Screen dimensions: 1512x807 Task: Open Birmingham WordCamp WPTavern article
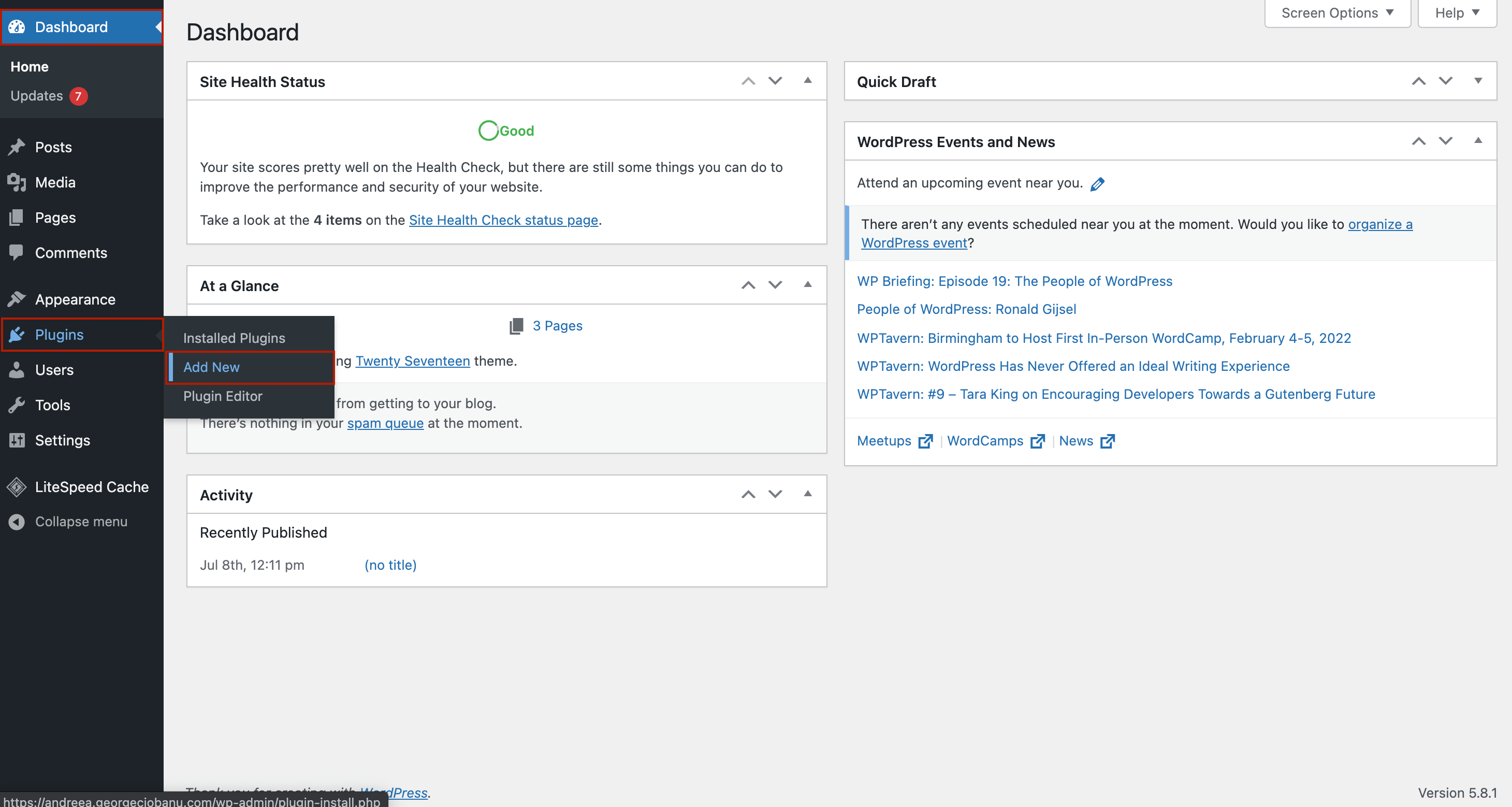click(x=1103, y=338)
